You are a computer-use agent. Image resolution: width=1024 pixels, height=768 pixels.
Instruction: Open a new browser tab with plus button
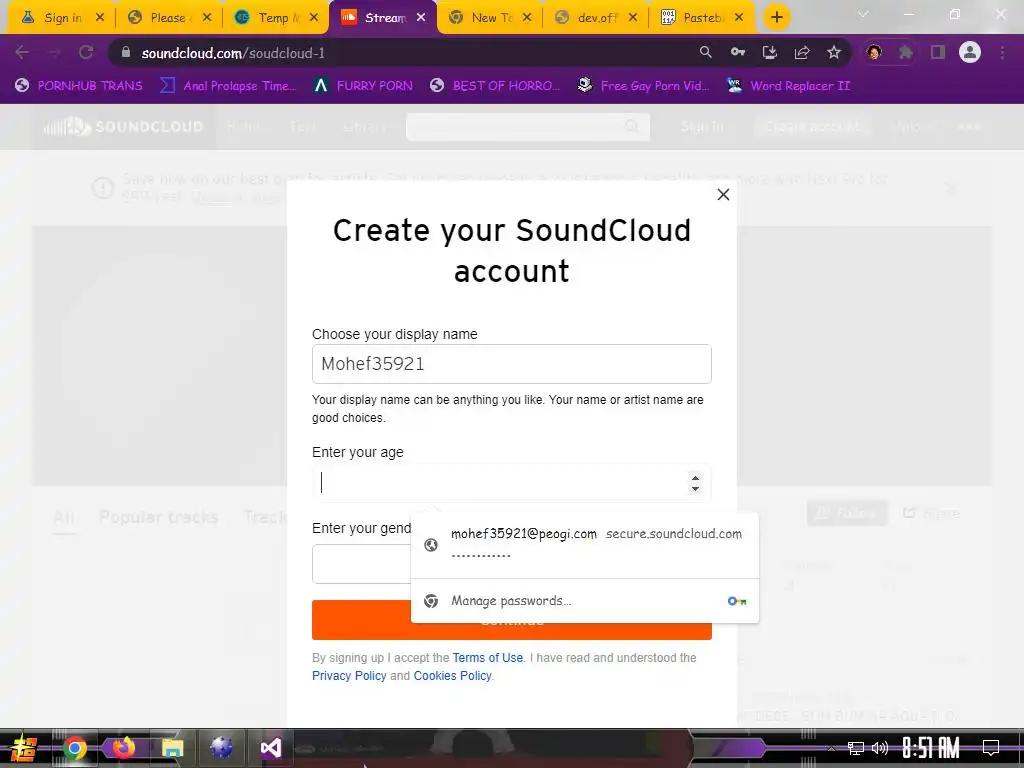click(776, 18)
